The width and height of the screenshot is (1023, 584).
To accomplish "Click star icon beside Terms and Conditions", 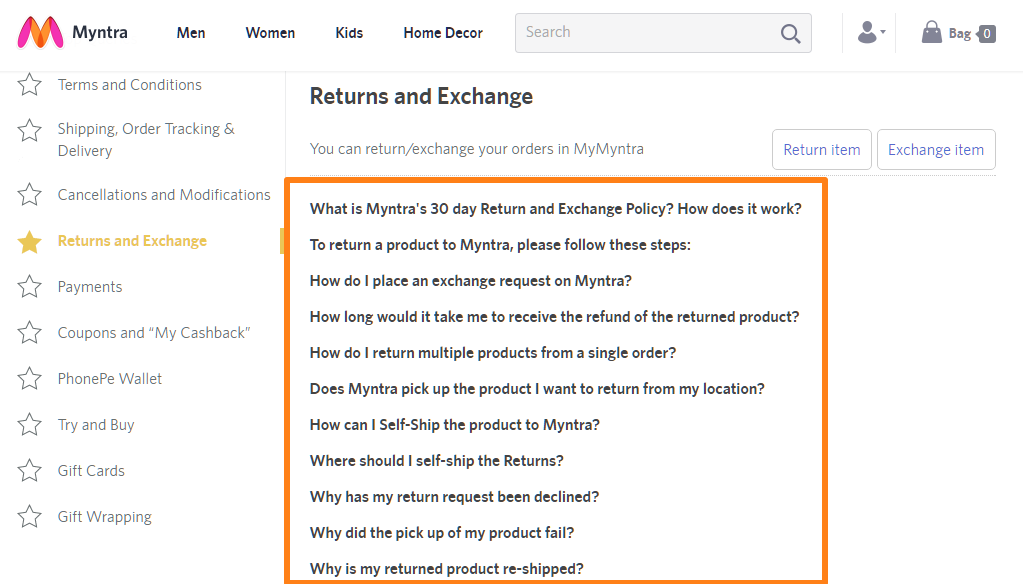I will [29, 85].
